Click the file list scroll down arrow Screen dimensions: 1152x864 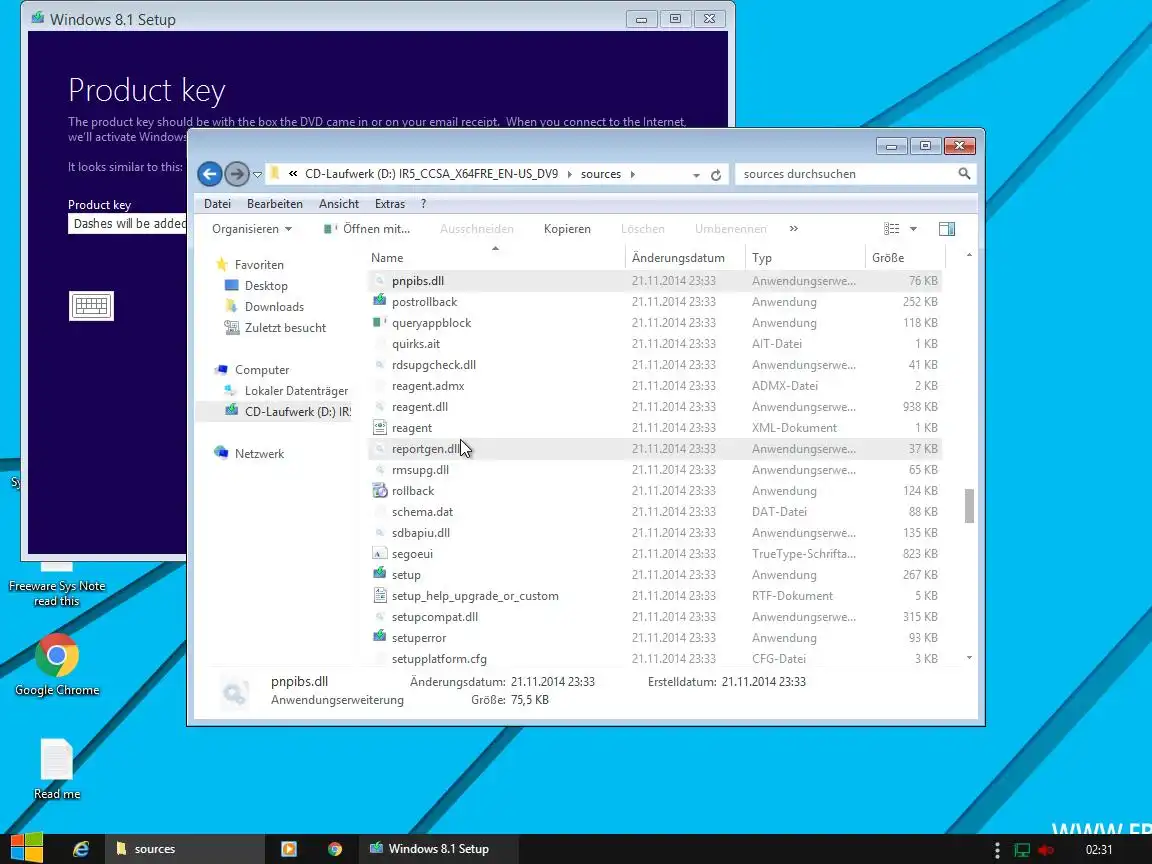969,658
